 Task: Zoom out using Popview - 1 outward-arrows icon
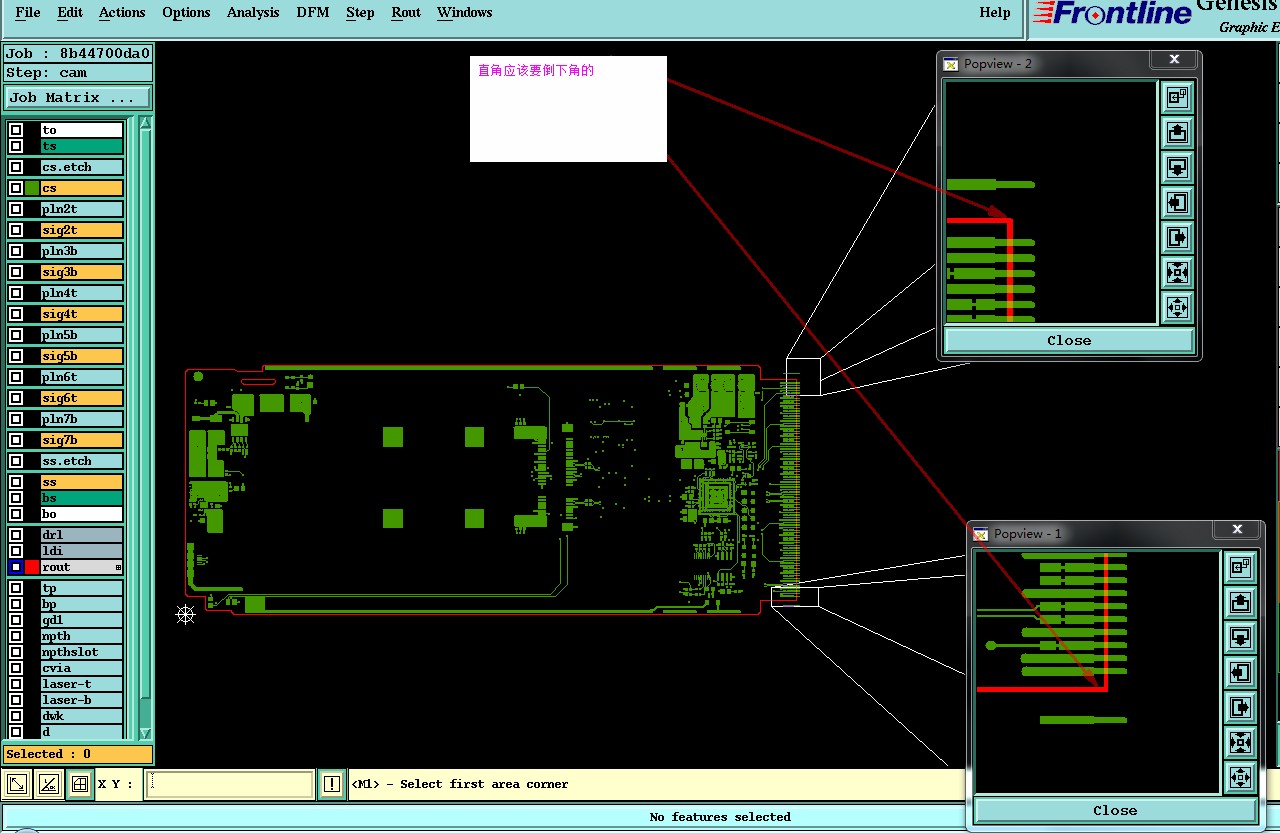pos(1240,777)
